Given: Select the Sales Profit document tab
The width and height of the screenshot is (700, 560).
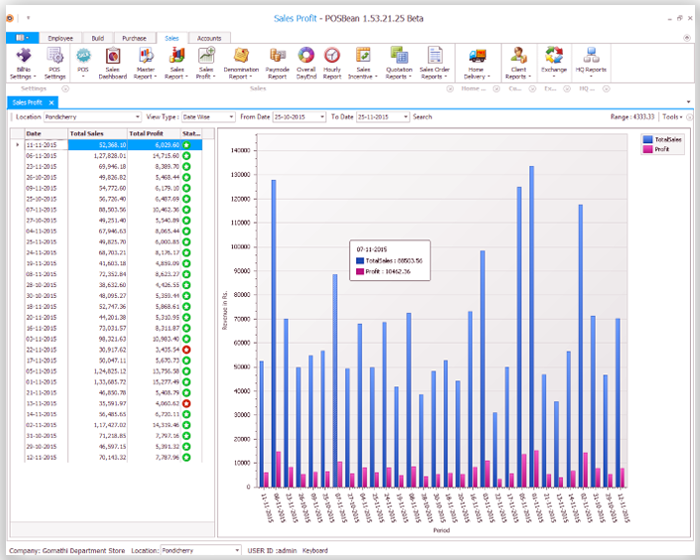Looking at the screenshot, I should (27, 103).
